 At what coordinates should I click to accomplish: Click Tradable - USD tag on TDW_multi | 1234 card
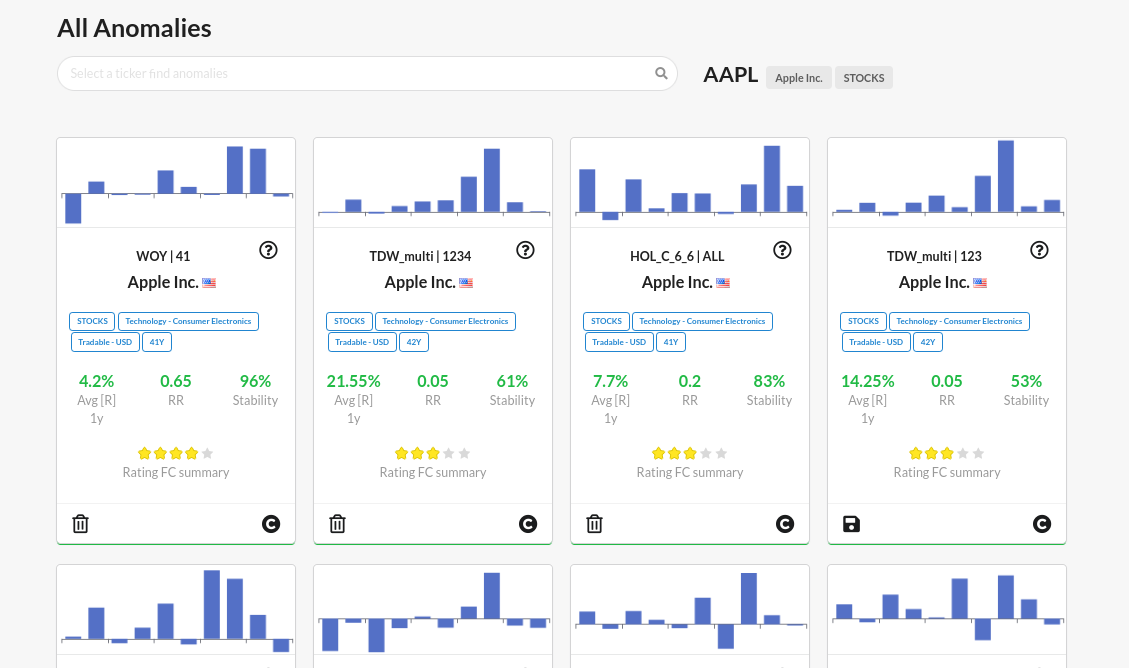coord(362,342)
